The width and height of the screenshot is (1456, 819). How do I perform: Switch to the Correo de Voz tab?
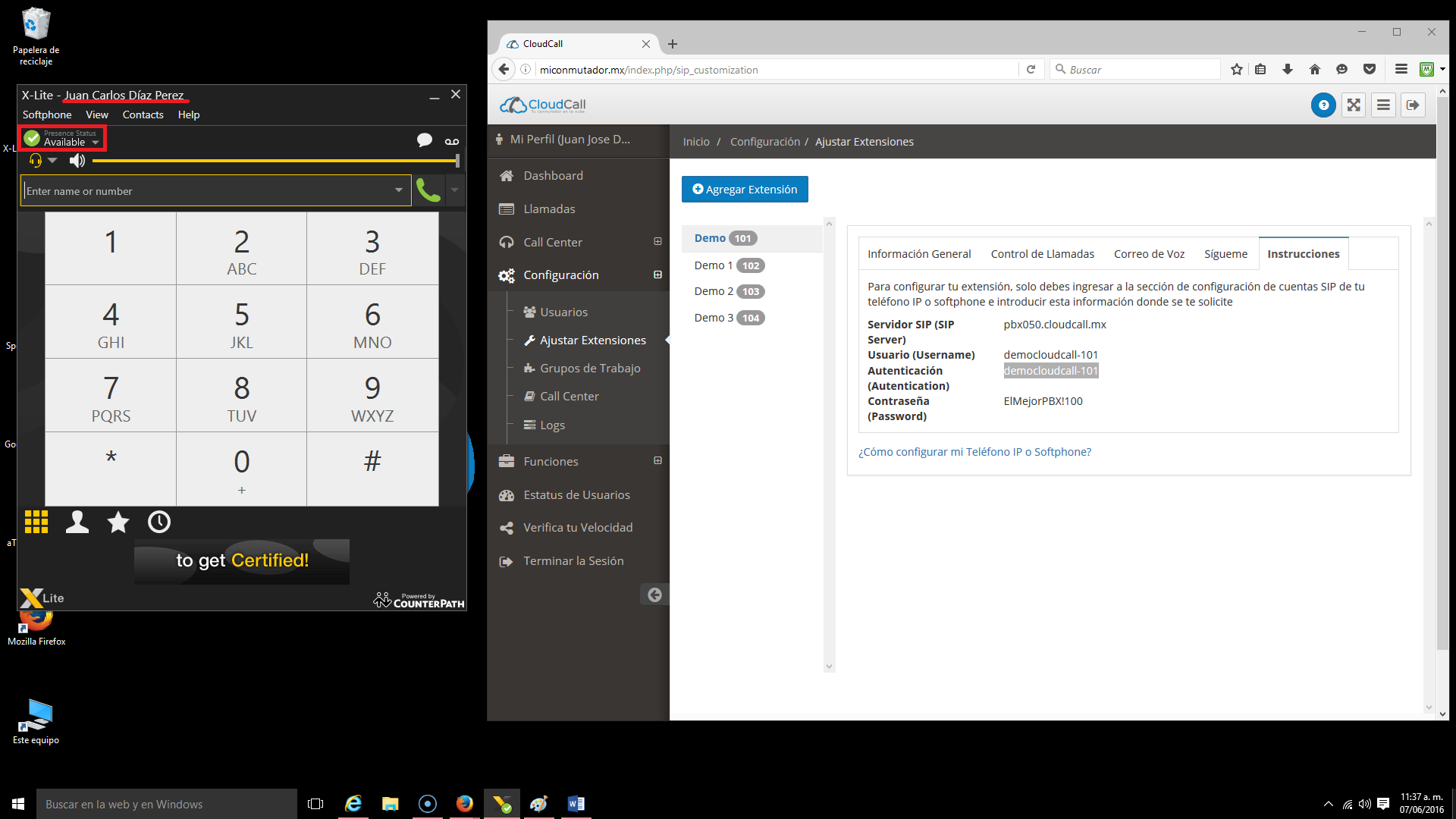point(1149,254)
